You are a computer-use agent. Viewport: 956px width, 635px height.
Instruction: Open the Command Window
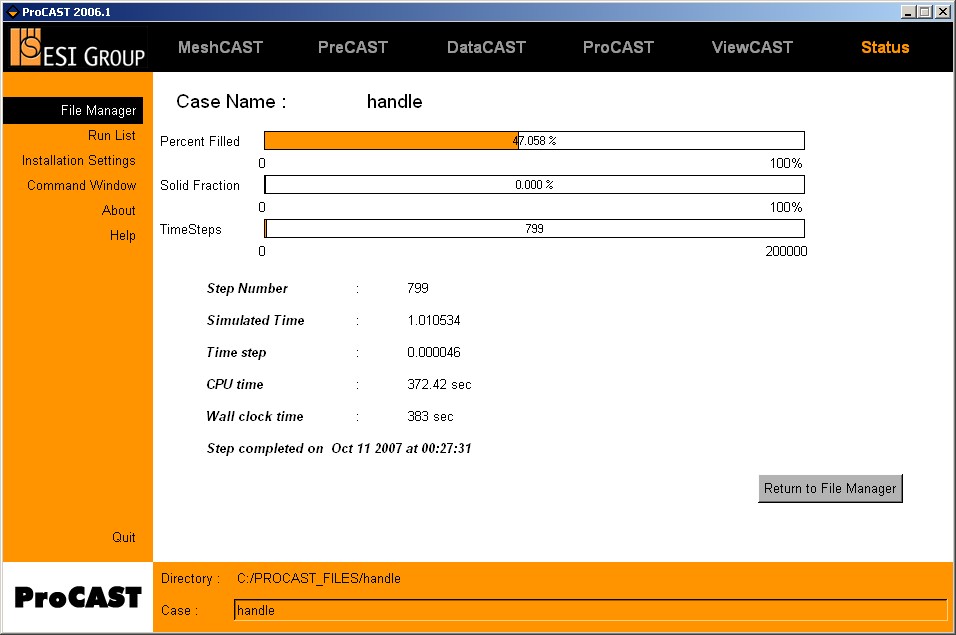click(82, 185)
